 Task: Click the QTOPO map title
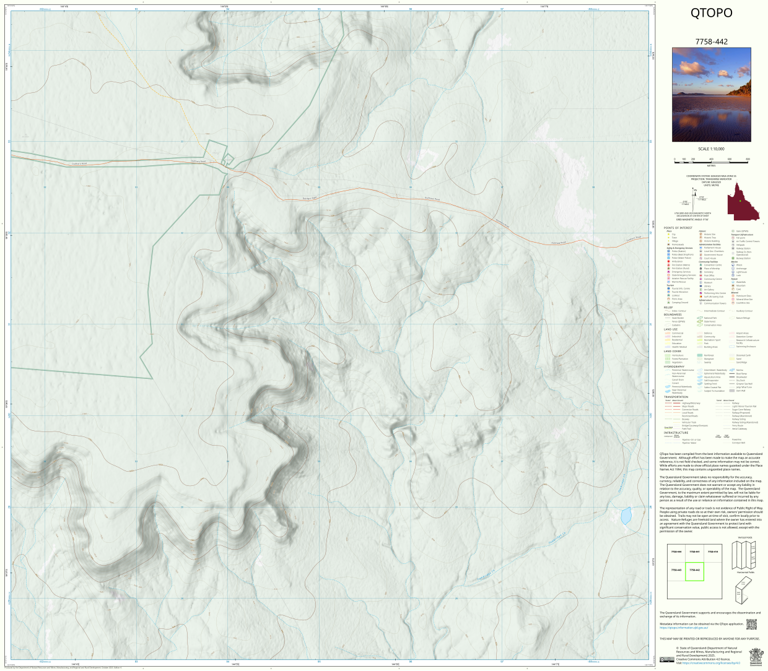(x=711, y=13)
